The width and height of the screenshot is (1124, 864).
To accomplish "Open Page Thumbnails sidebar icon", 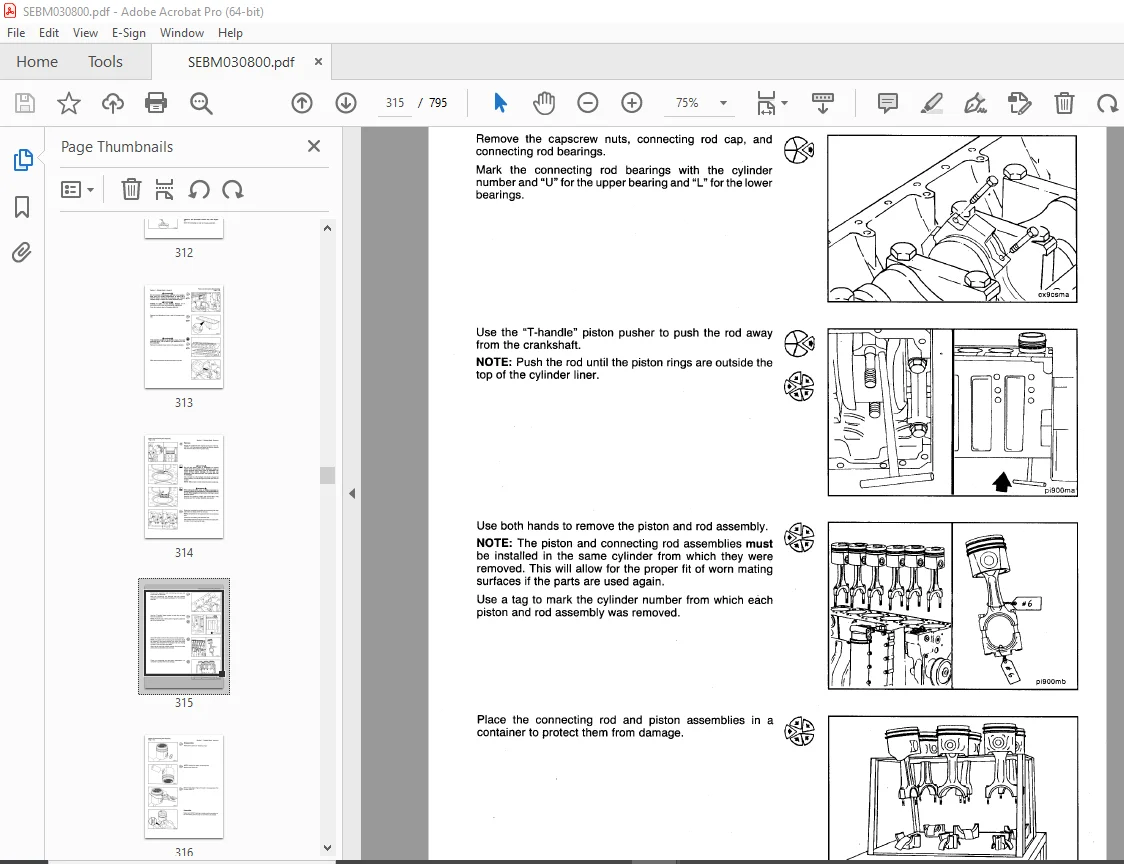I will [x=22, y=160].
